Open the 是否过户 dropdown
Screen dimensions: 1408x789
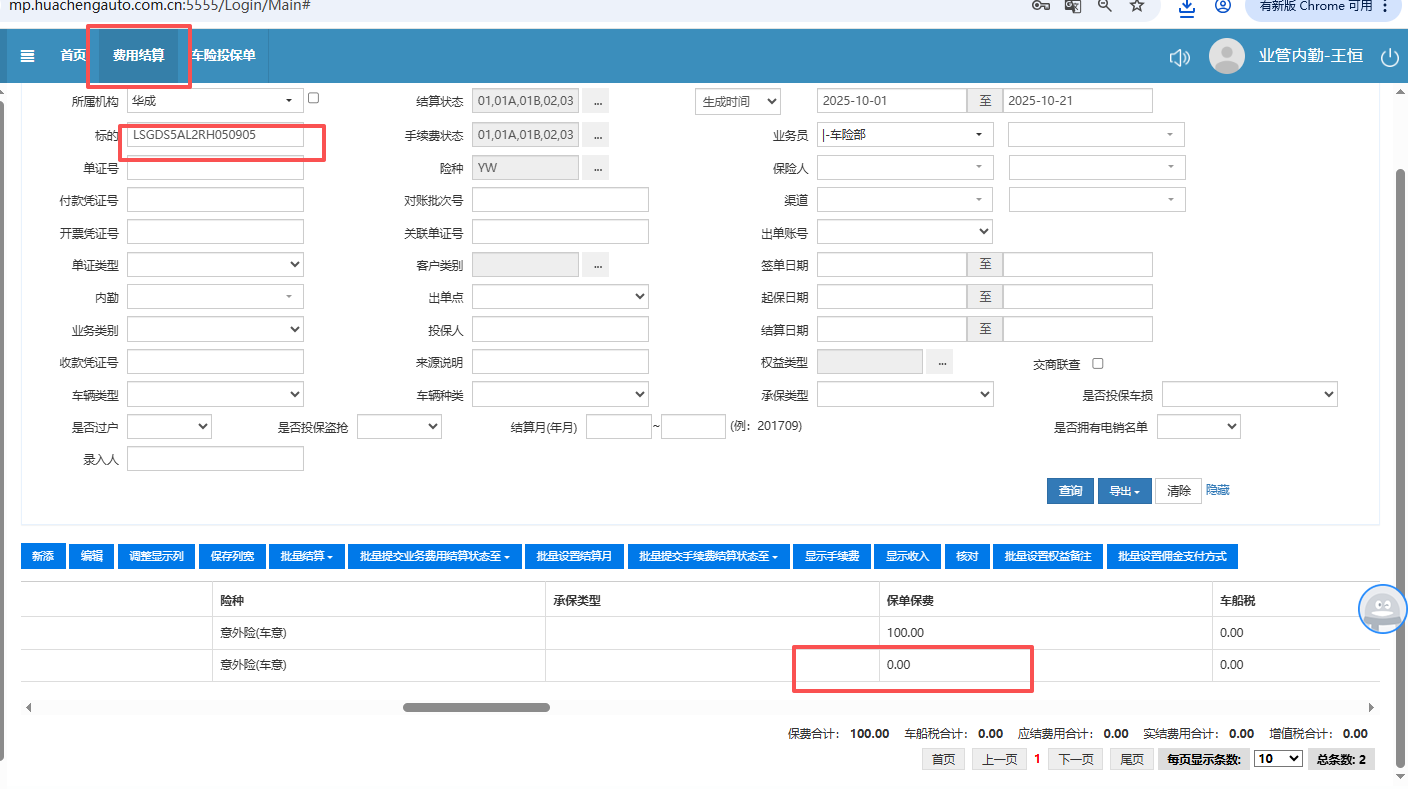[169, 427]
